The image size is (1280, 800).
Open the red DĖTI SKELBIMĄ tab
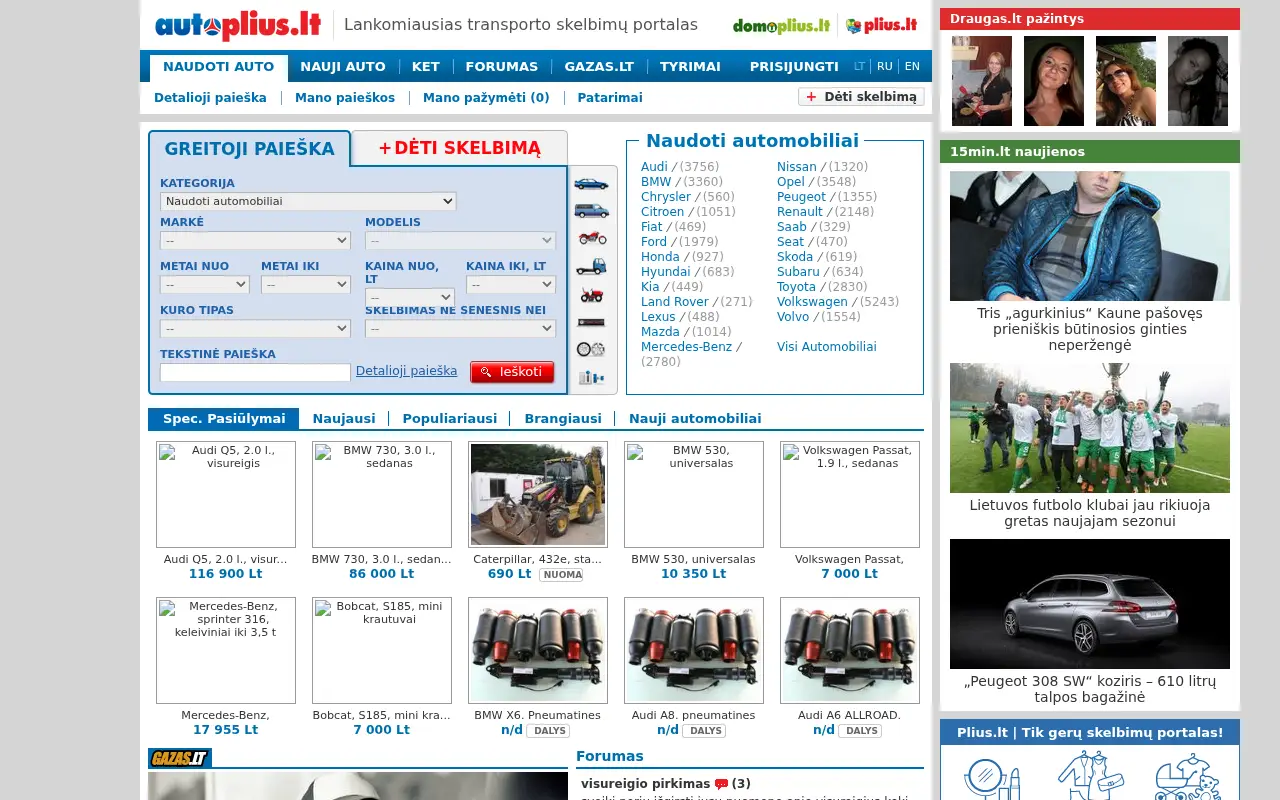pos(459,148)
